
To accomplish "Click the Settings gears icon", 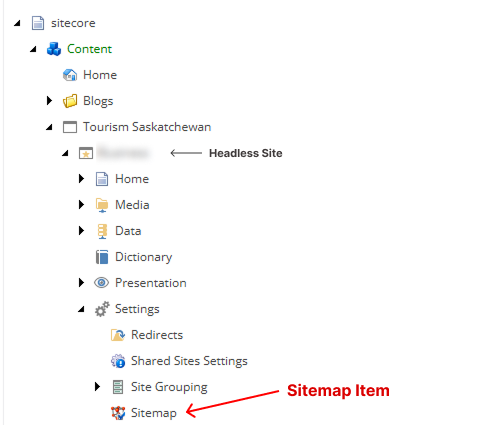I will click(x=102, y=309).
